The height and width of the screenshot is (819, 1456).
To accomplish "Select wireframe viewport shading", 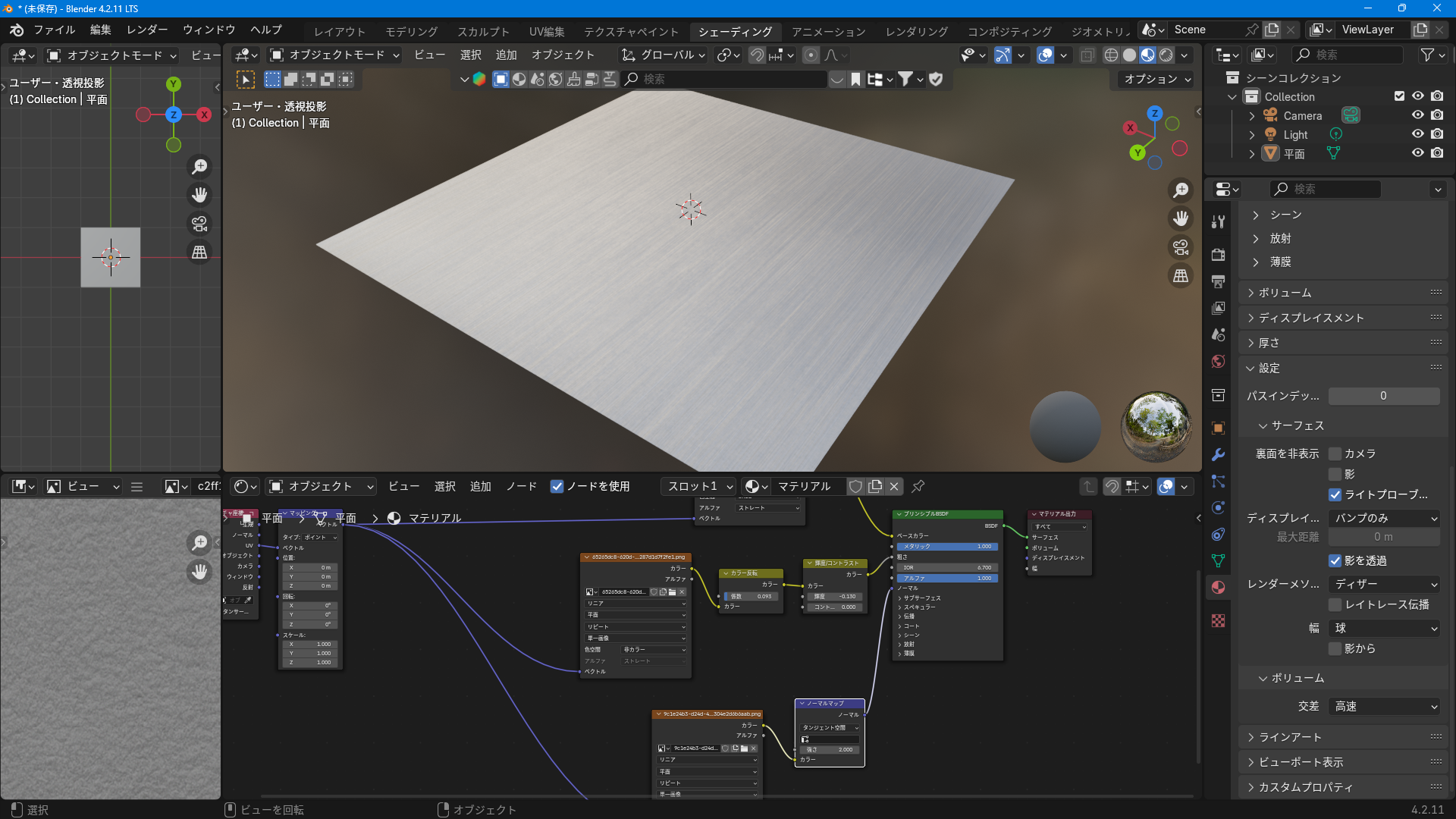I will coord(1111,55).
